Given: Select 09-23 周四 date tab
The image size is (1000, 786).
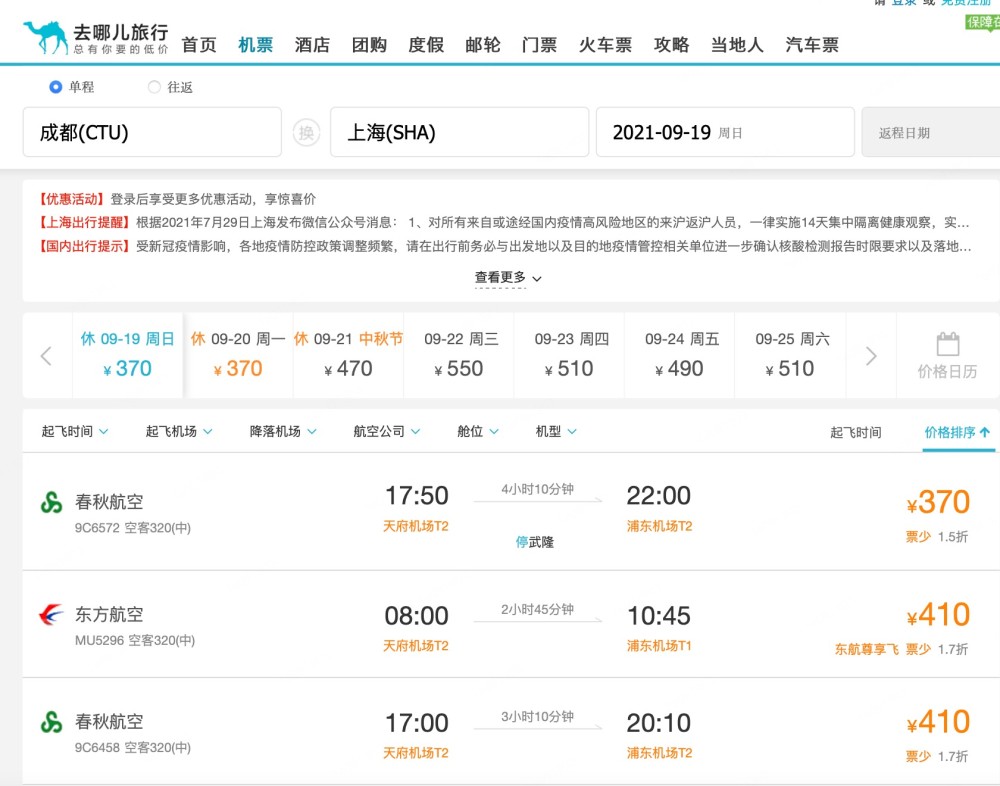Looking at the screenshot, I should coord(569,355).
